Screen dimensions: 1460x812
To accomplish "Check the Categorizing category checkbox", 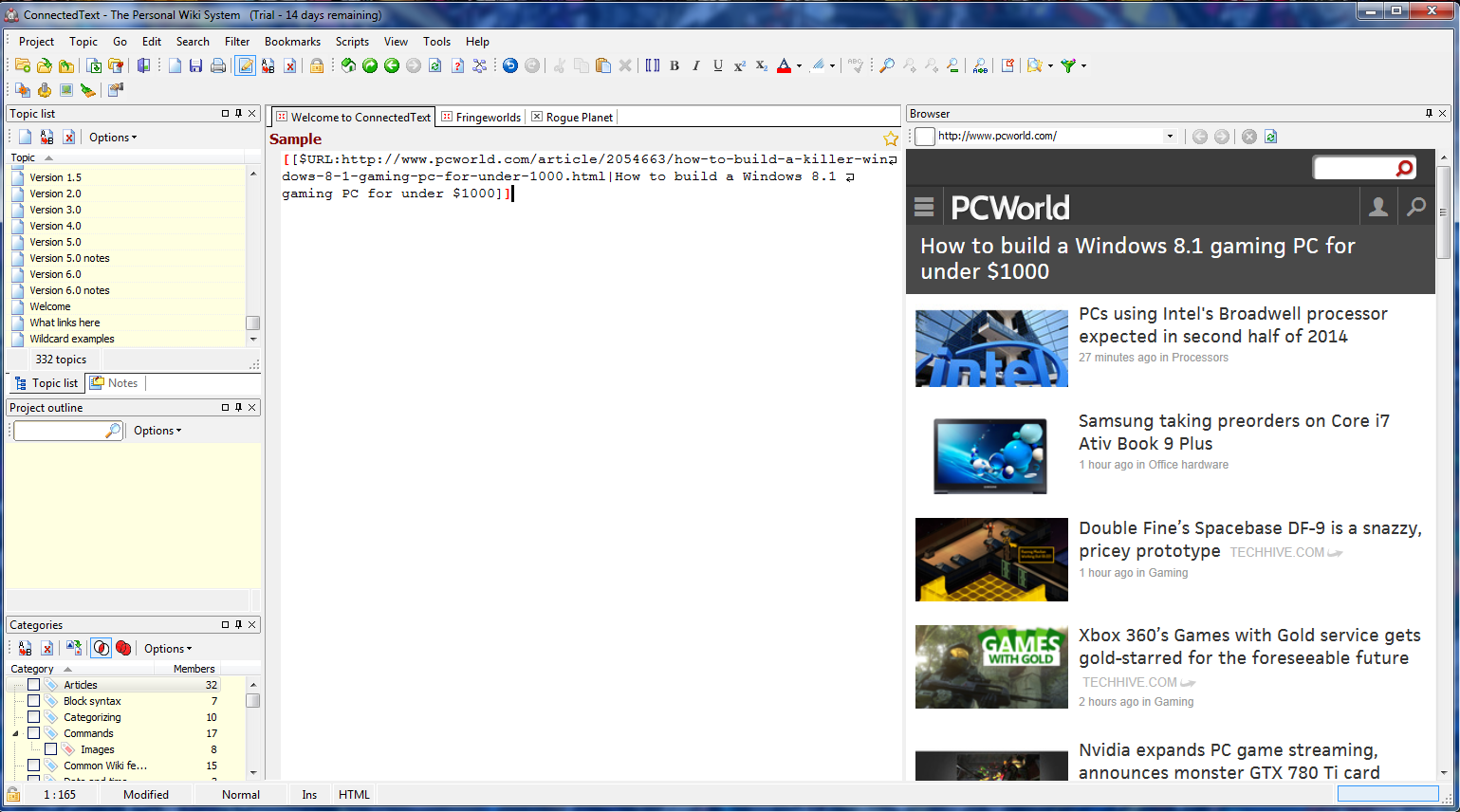I will click(x=33, y=717).
